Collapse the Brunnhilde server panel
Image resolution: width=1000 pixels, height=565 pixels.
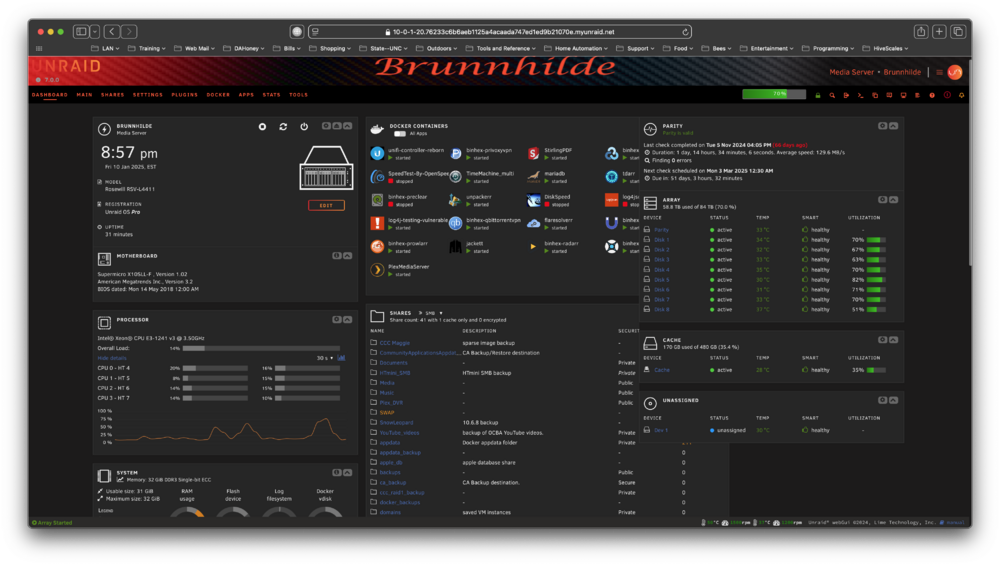348,126
